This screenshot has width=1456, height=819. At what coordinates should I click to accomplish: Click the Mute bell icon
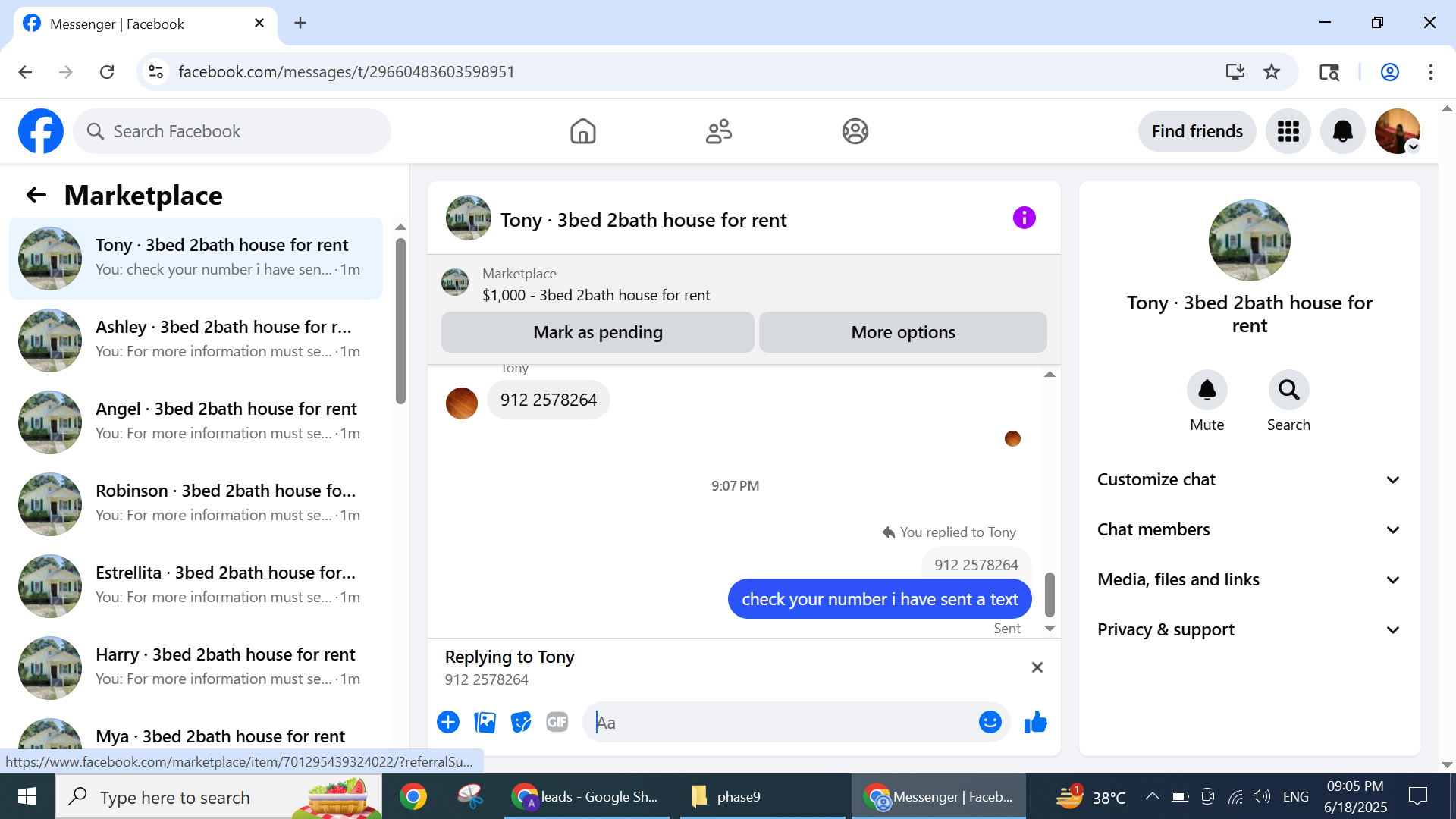pyautogui.click(x=1207, y=390)
